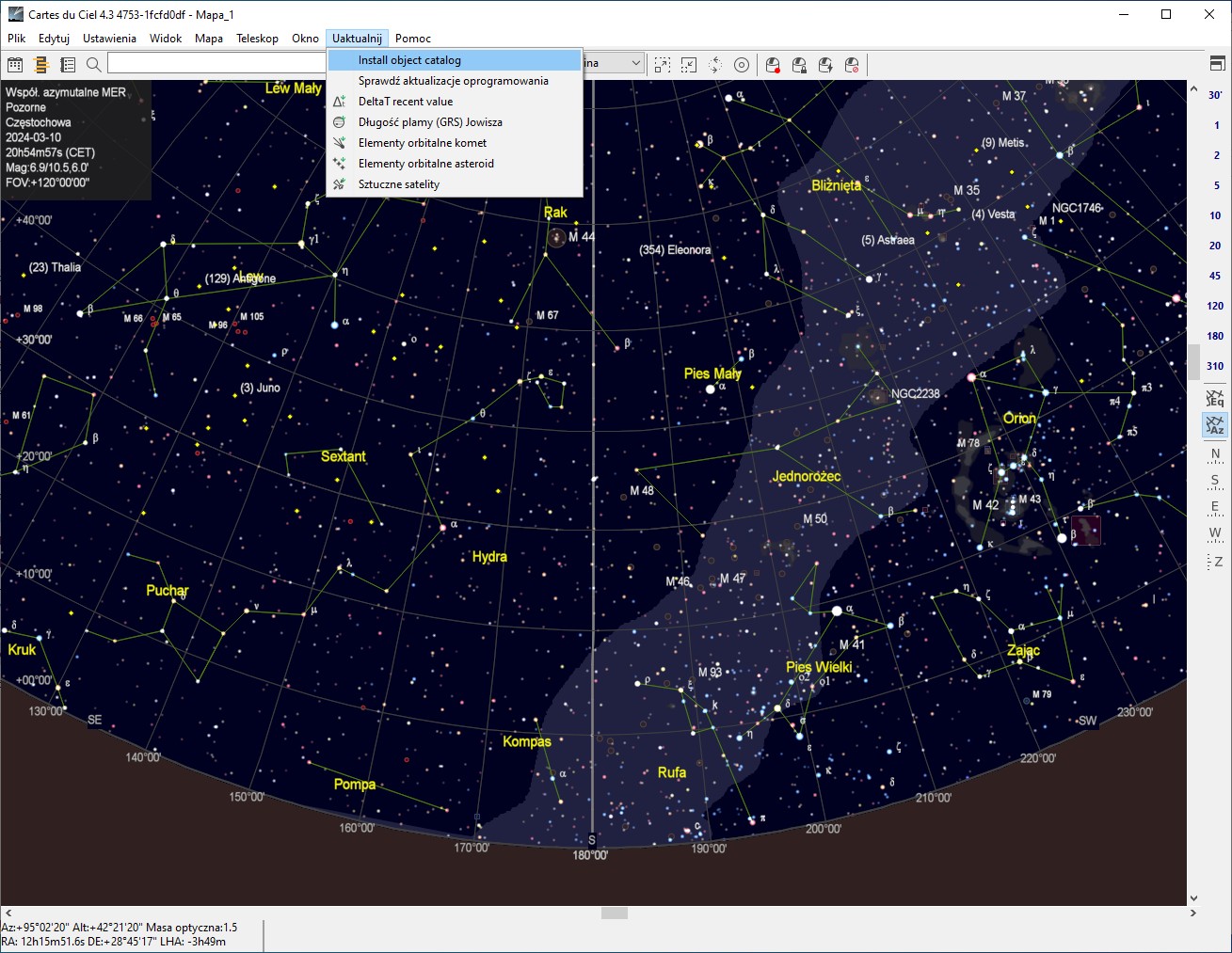Set field of view to 45 degrees
The width and height of the screenshot is (1232, 953).
point(1215,276)
